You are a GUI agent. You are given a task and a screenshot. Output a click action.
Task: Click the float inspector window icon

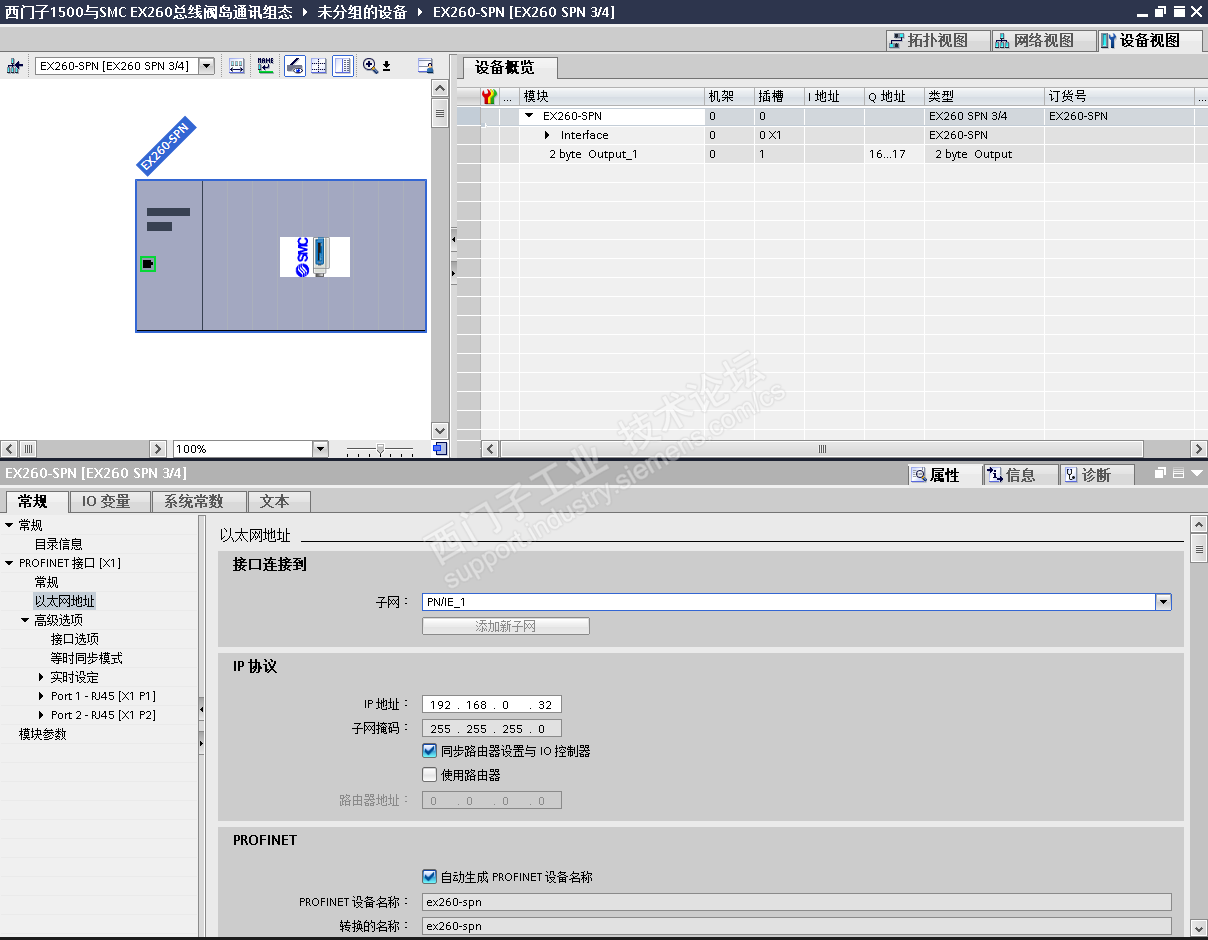(1161, 474)
